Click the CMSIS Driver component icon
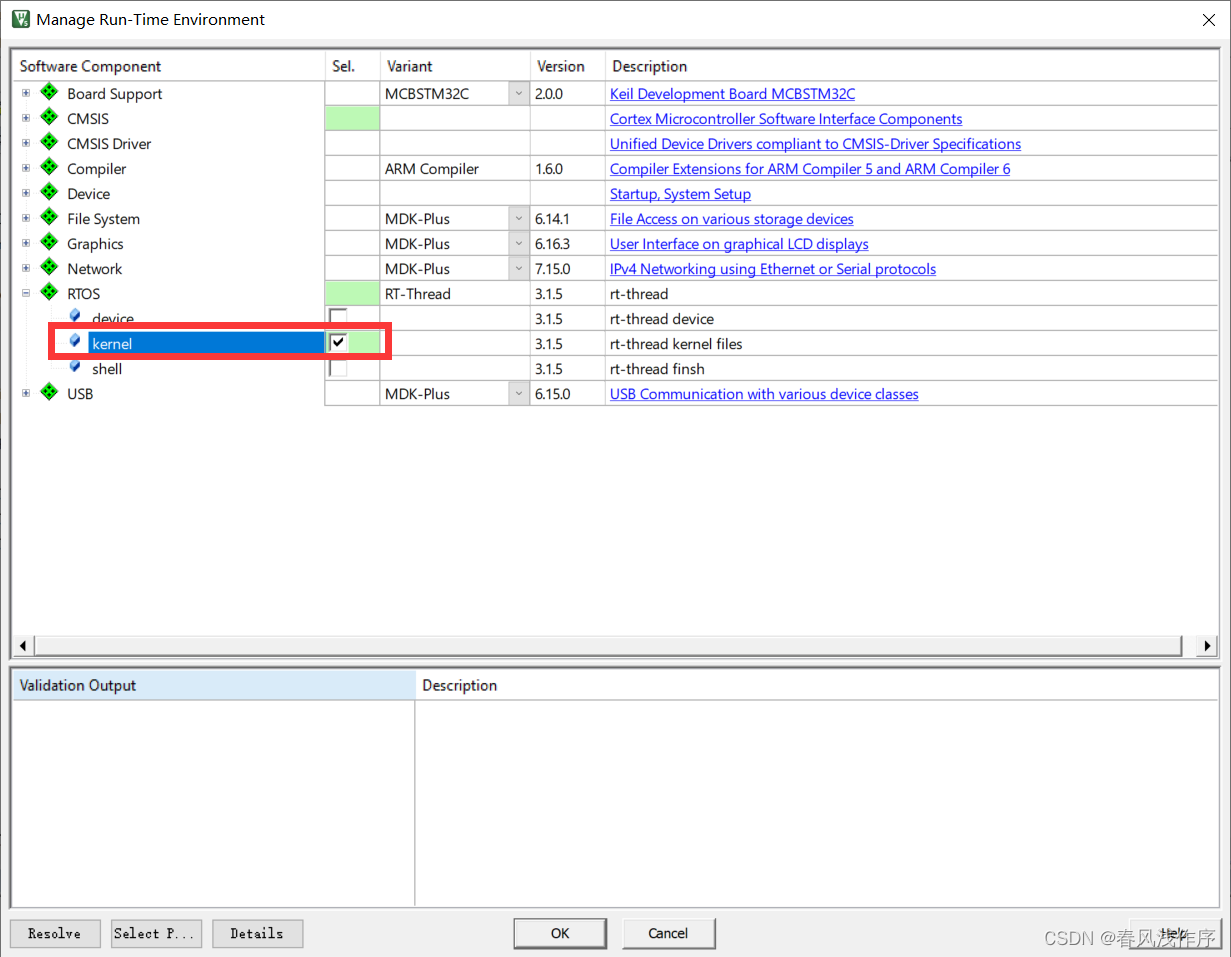 [x=49, y=143]
